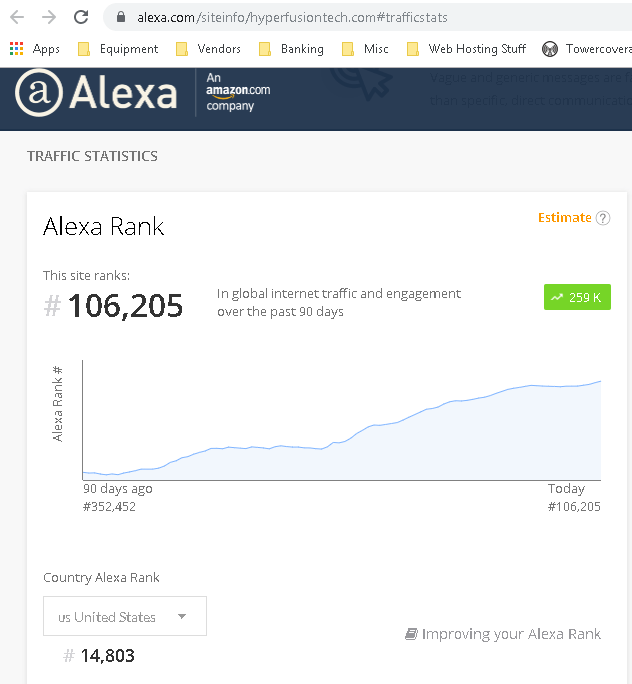Open the Web Hosting Stuff bookmarks folder
This screenshot has width=632, height=684.
[466, 49]
